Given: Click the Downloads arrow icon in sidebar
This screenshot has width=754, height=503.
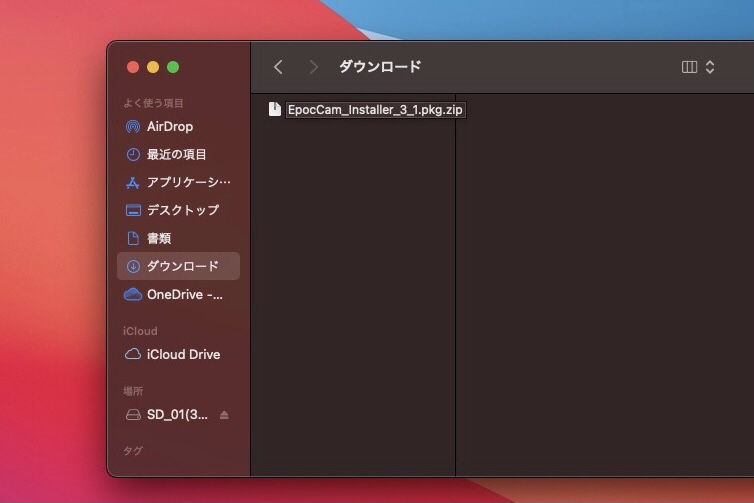Looking at the screenshot, I should pyautogui.click(x=133, y=266).
